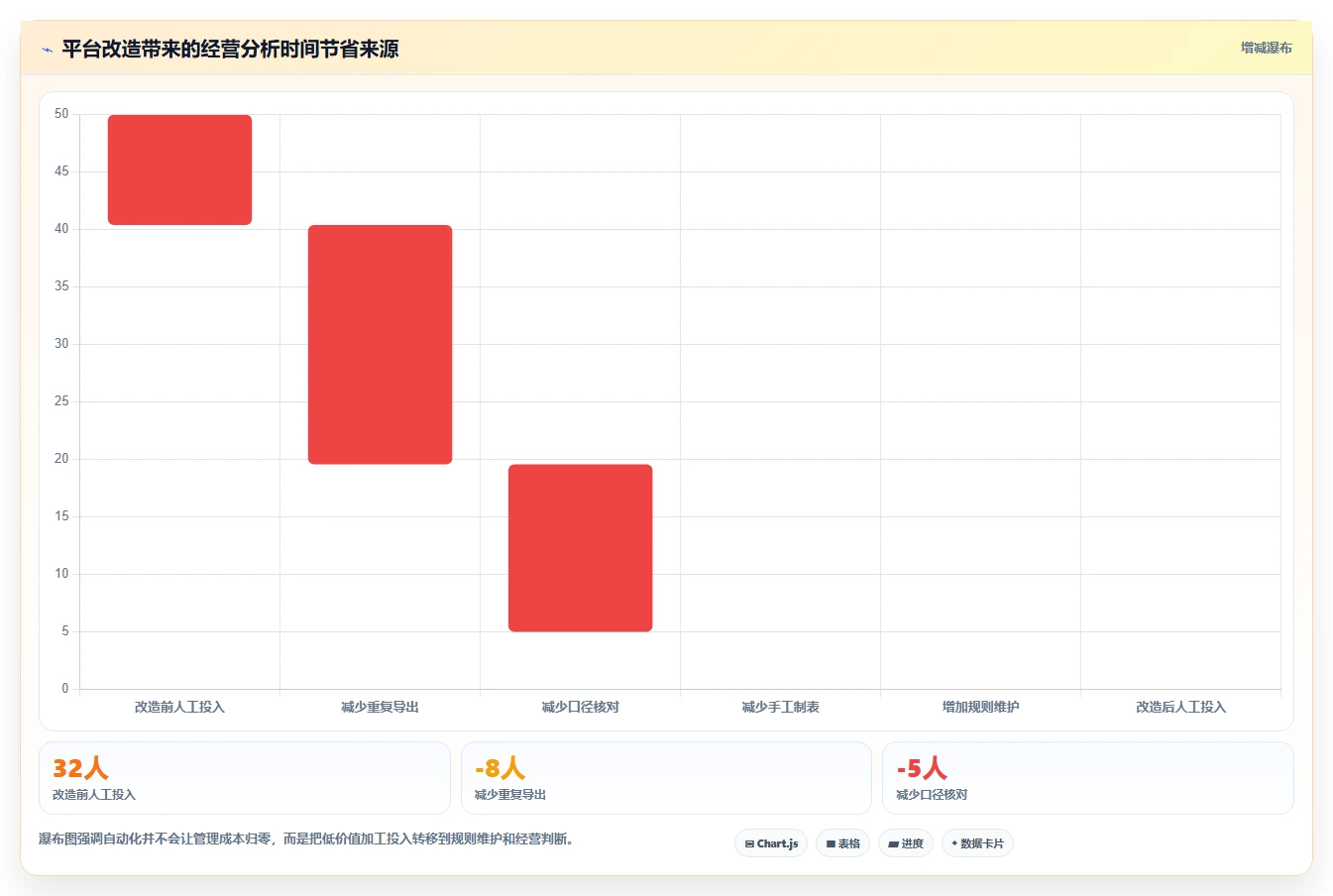Select the 表格 chip
This screenshot has width=1333, height=896.
pos(843,843)
